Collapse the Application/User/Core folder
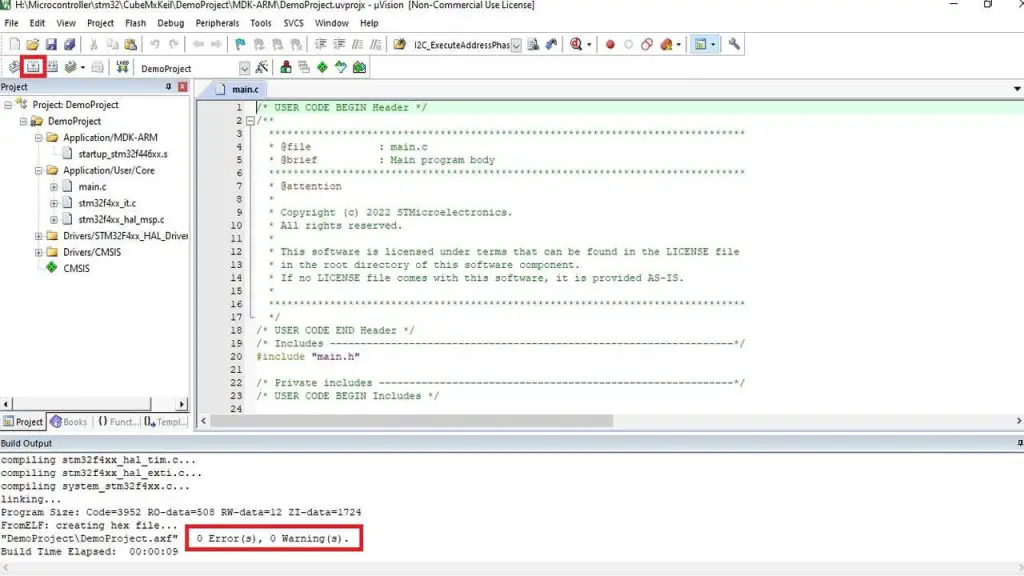 pos(39,170)
